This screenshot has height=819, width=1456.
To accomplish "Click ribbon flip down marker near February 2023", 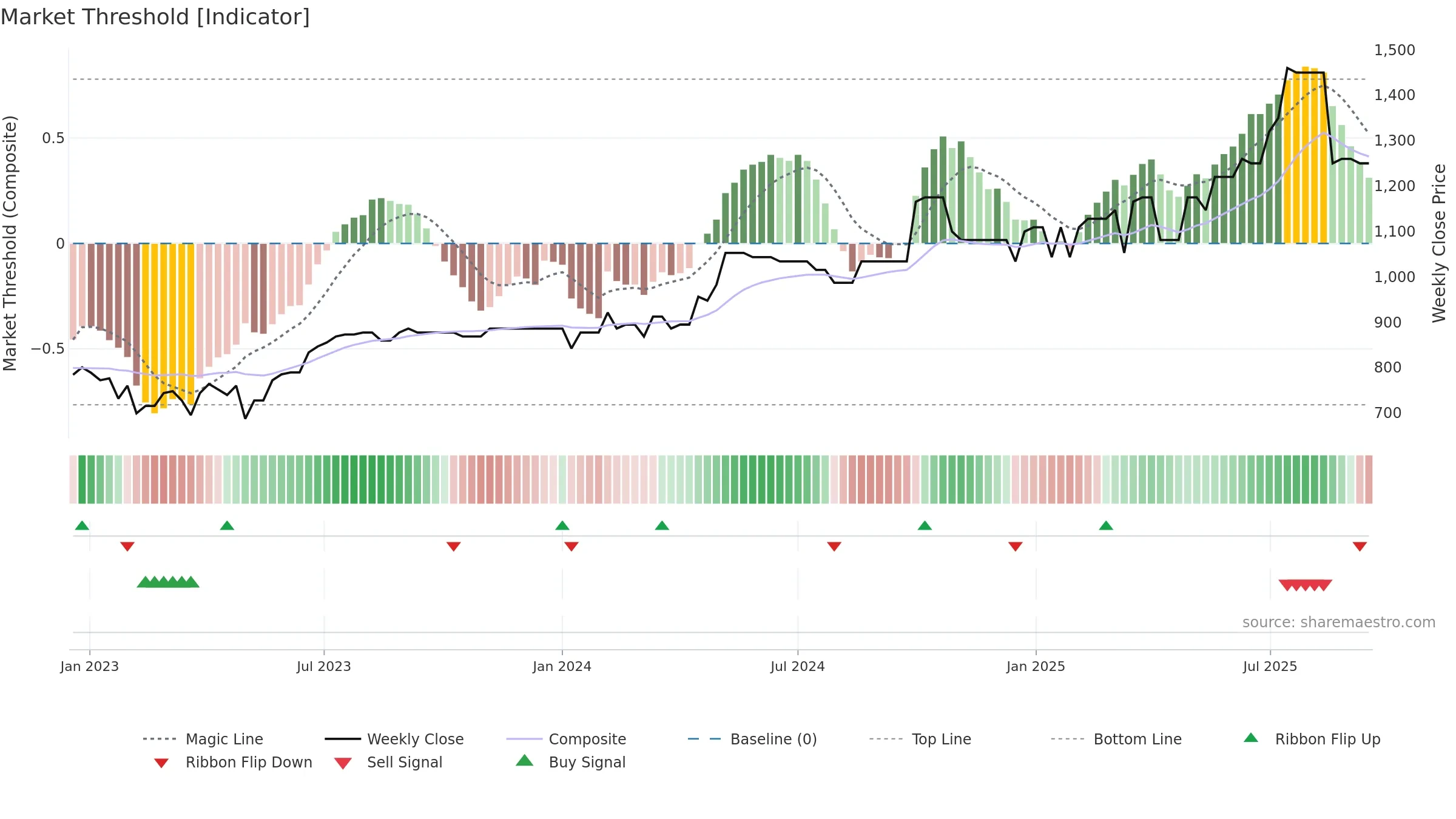I will (127, 547).
